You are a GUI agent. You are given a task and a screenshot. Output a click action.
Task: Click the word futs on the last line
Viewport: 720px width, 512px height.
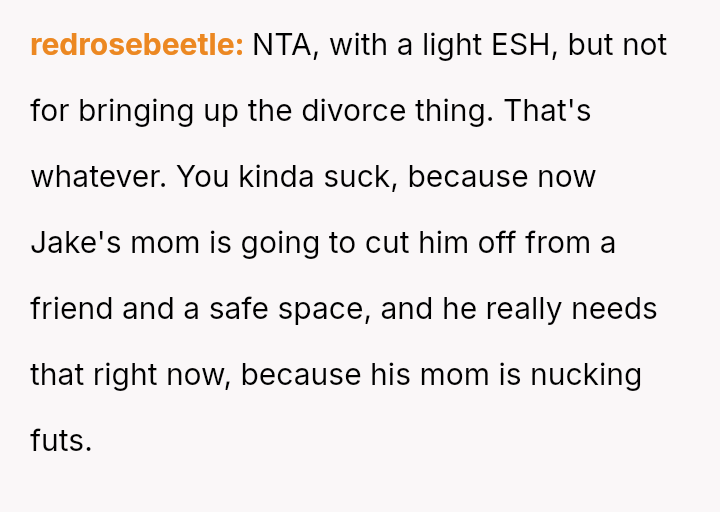pyautogui.click(x=60, y=441)
